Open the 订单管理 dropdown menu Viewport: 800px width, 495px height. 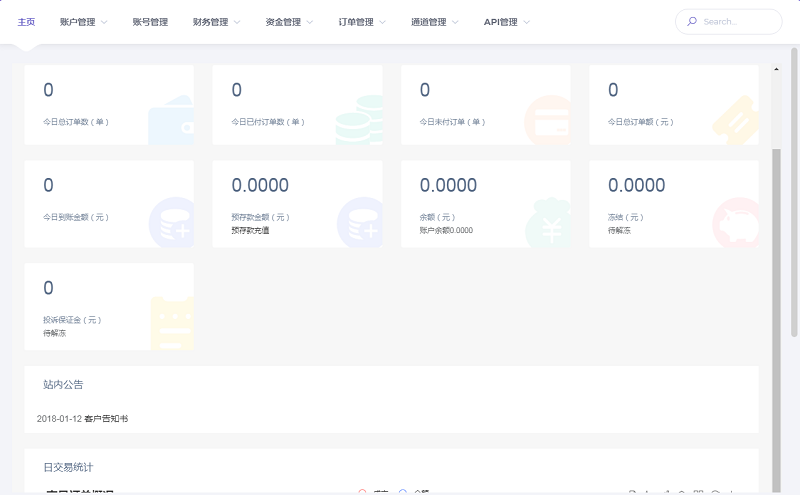[362, 21]
